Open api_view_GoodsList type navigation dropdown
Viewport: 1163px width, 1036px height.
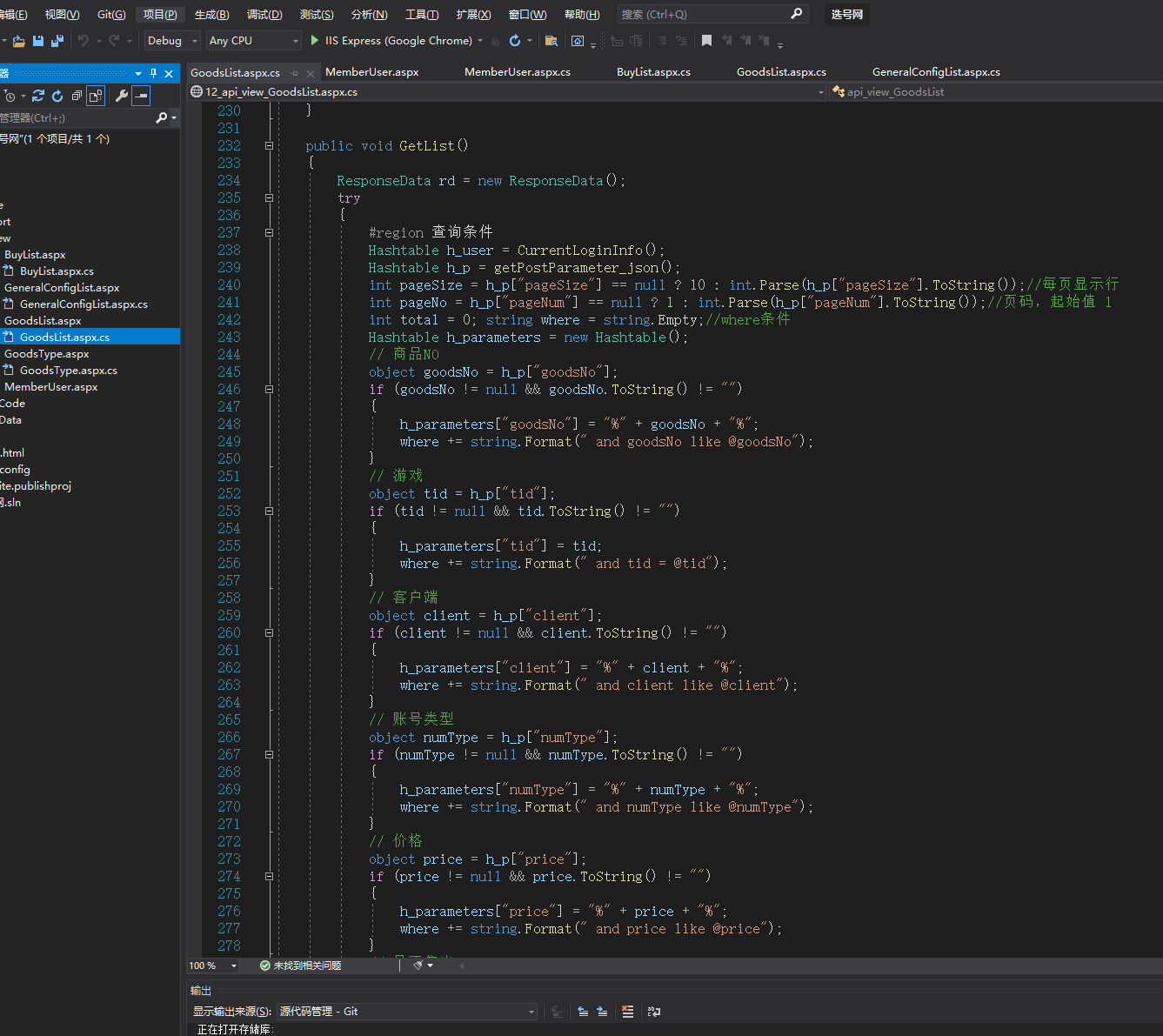[996, 91]
